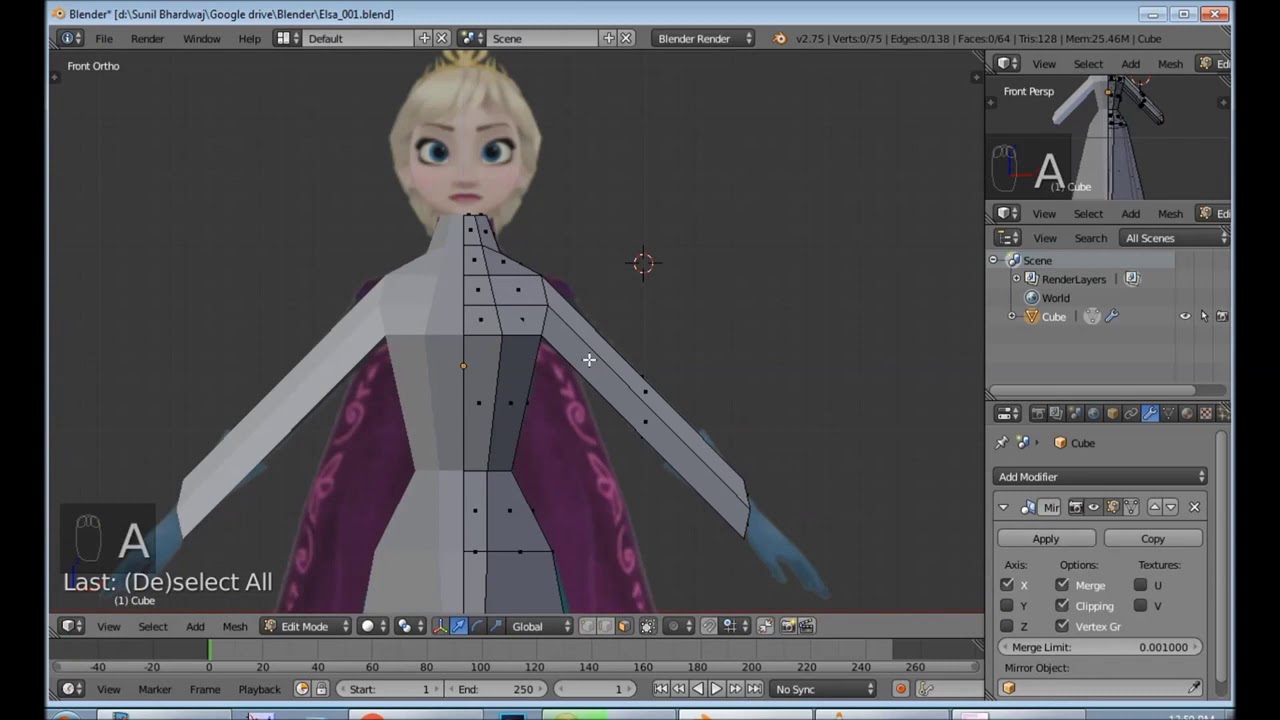Delete the current Scene with X button
Viewport: 1280px width, 720px height.
pos(626,38)
